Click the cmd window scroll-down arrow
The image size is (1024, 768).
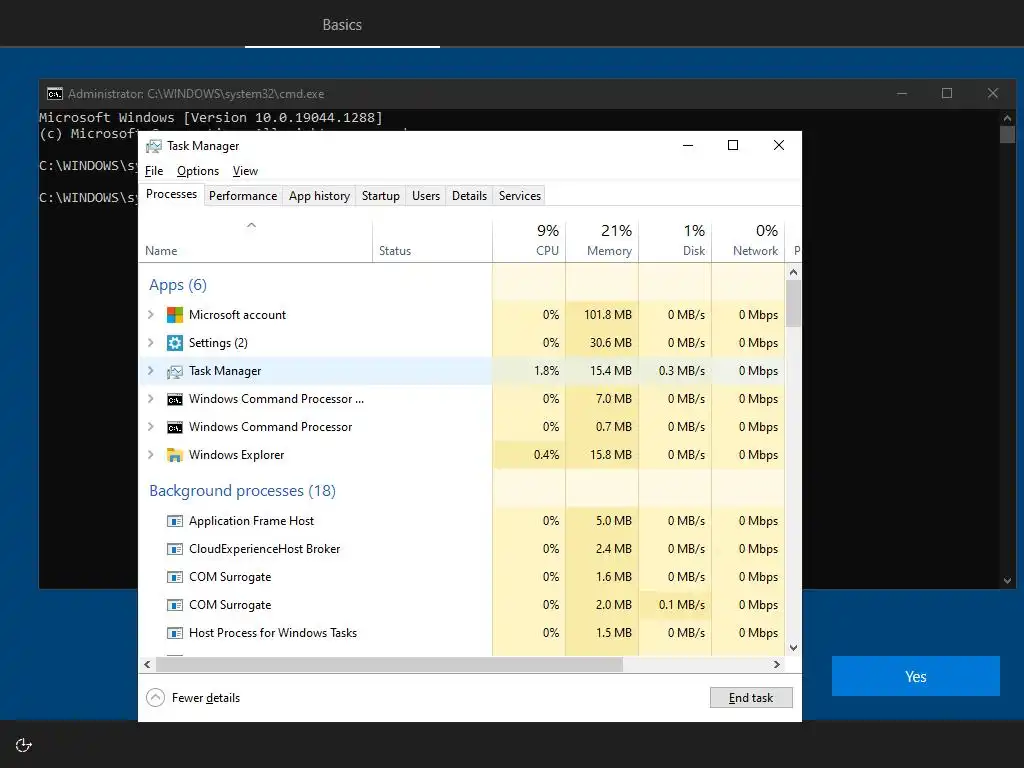click(x=1007, y=581)
